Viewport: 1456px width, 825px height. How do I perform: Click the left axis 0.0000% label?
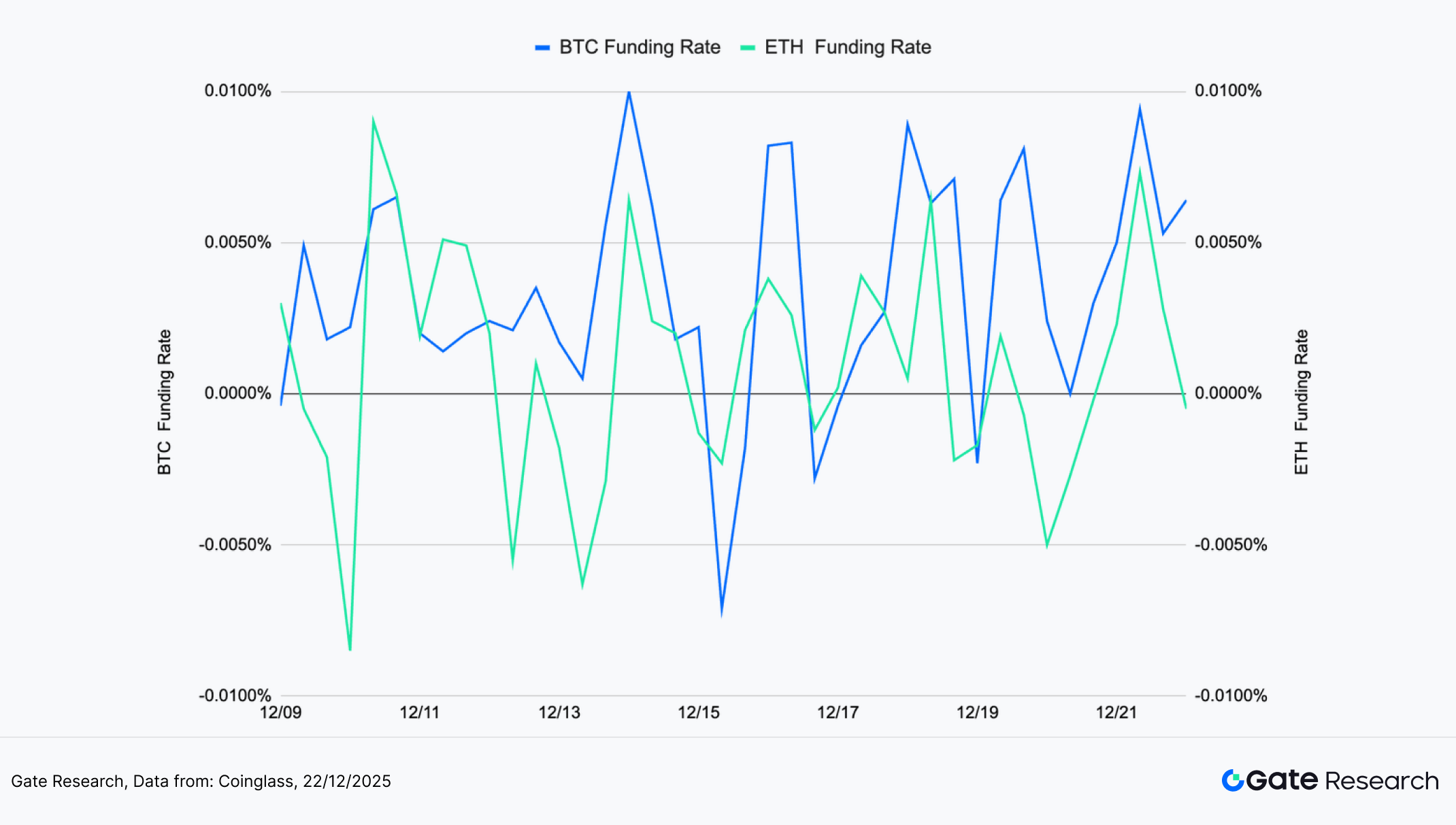[237, 393]
